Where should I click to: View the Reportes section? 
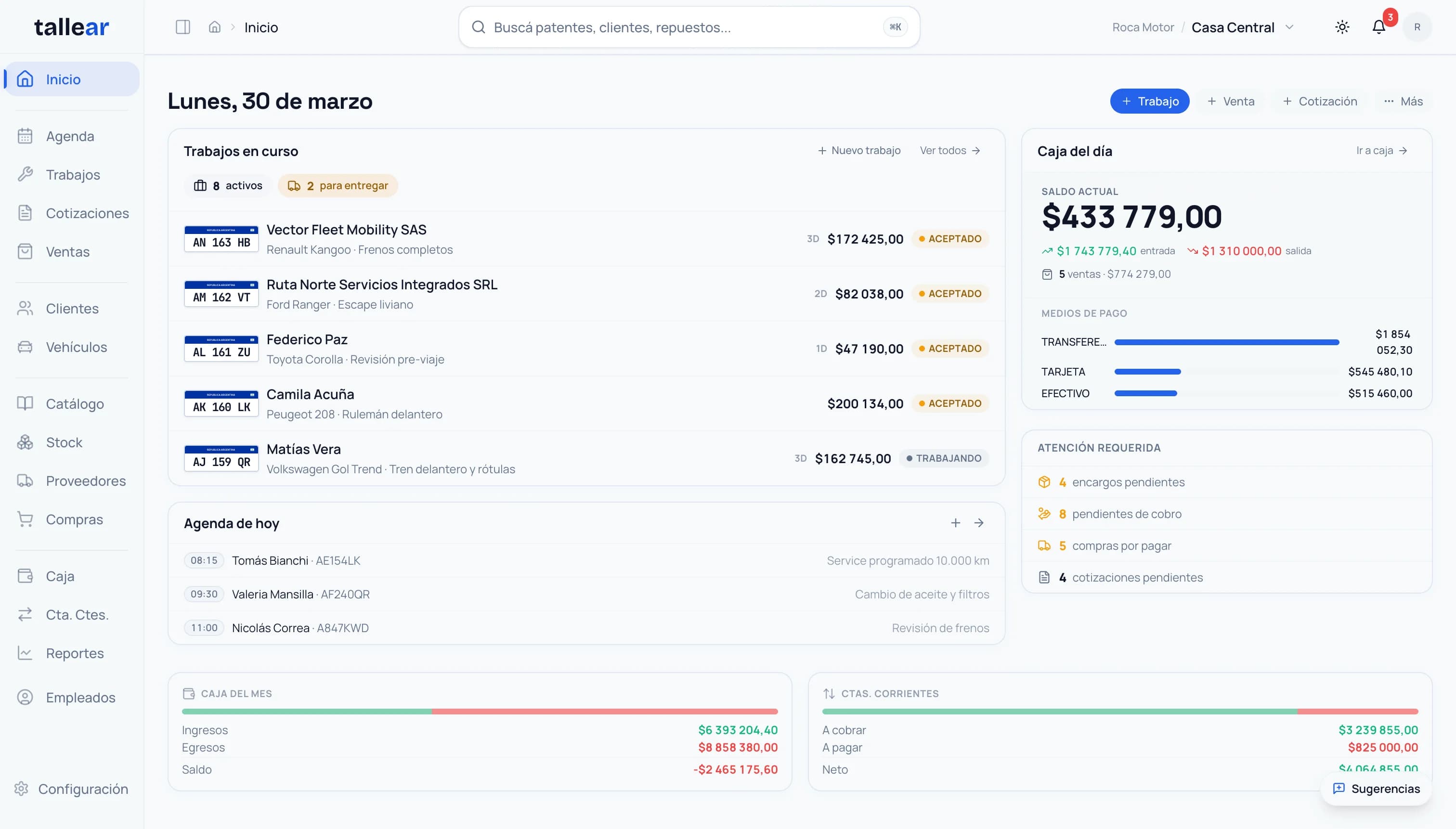tap(75, 653)
